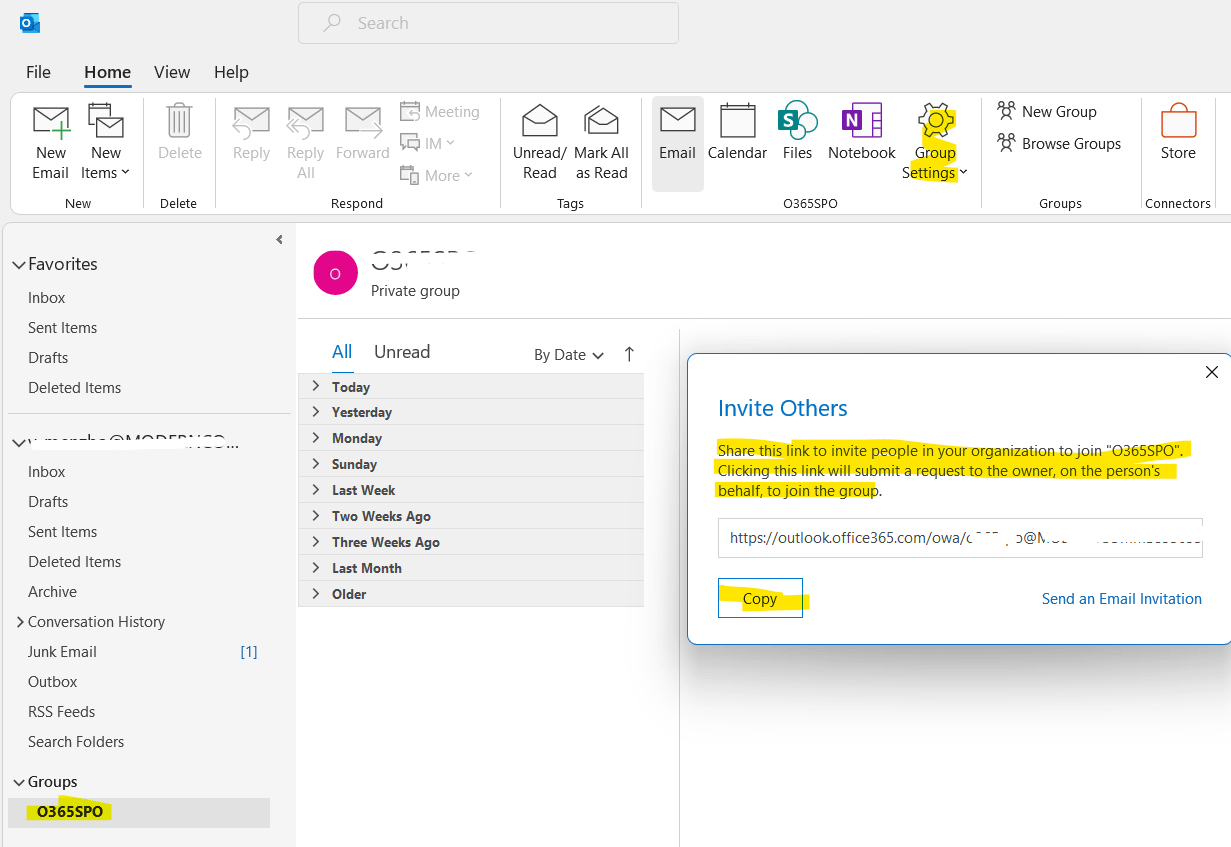Viewport: 1231px width, 847px height.
Task: Open the group OneNote Notebook
Action: [861, 133]
